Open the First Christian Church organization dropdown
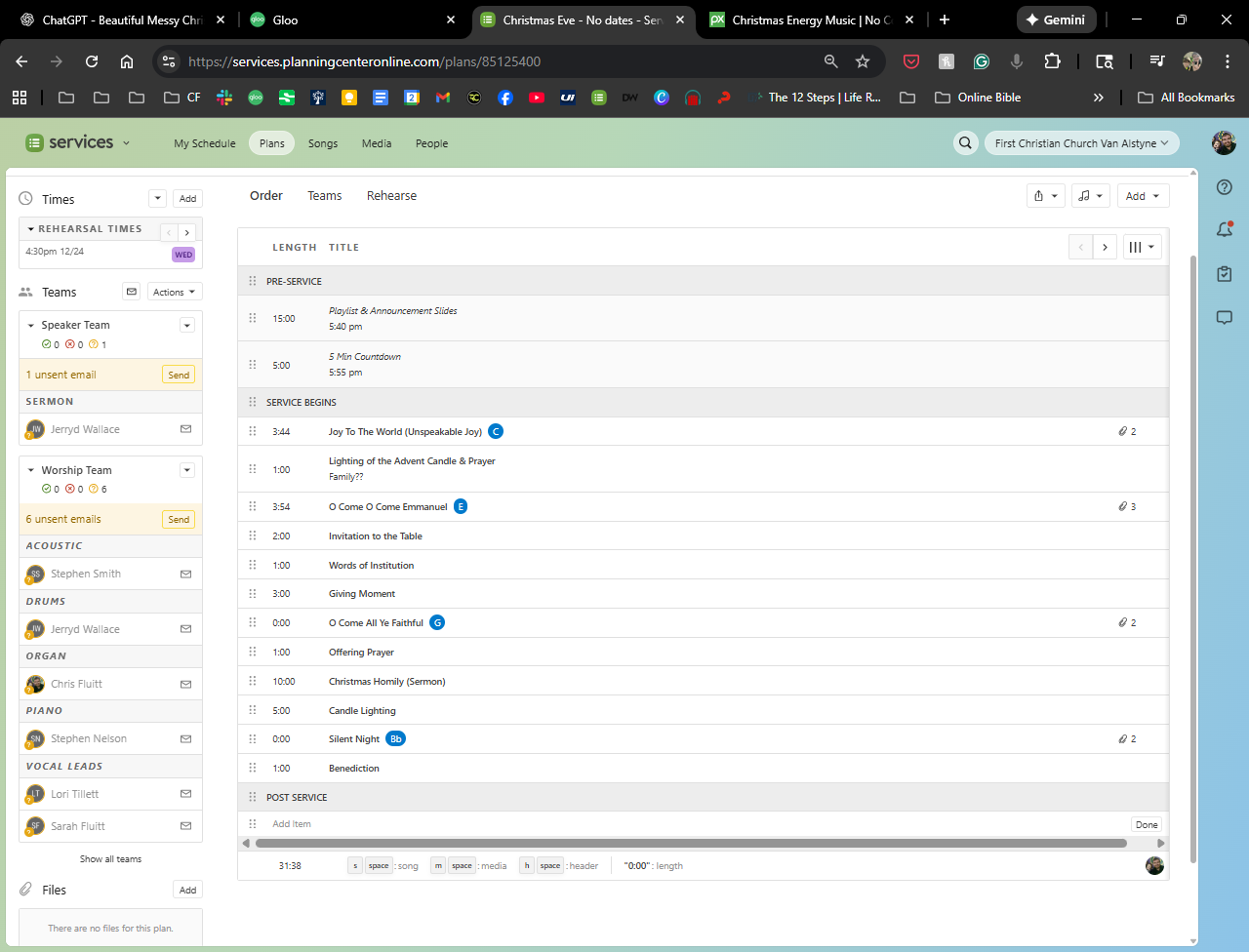 (x=1082, y=143)
